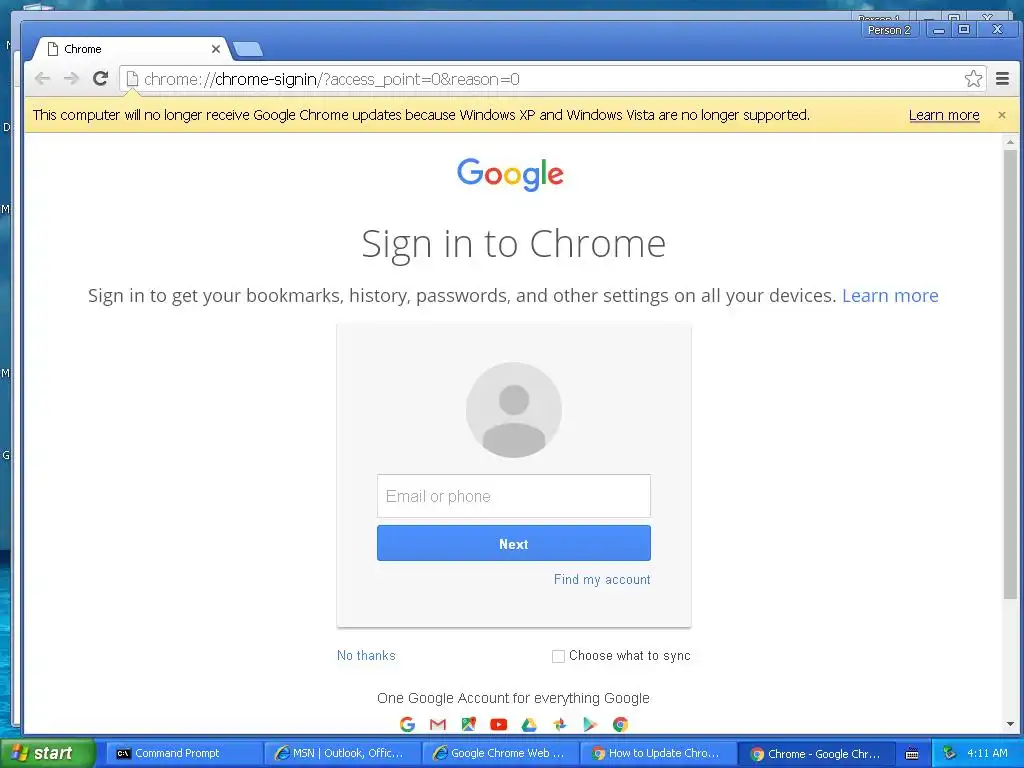This screenshot has height=768, width=1024.
Task: Click the Google Maps service icon
Action: click(468, 724)
